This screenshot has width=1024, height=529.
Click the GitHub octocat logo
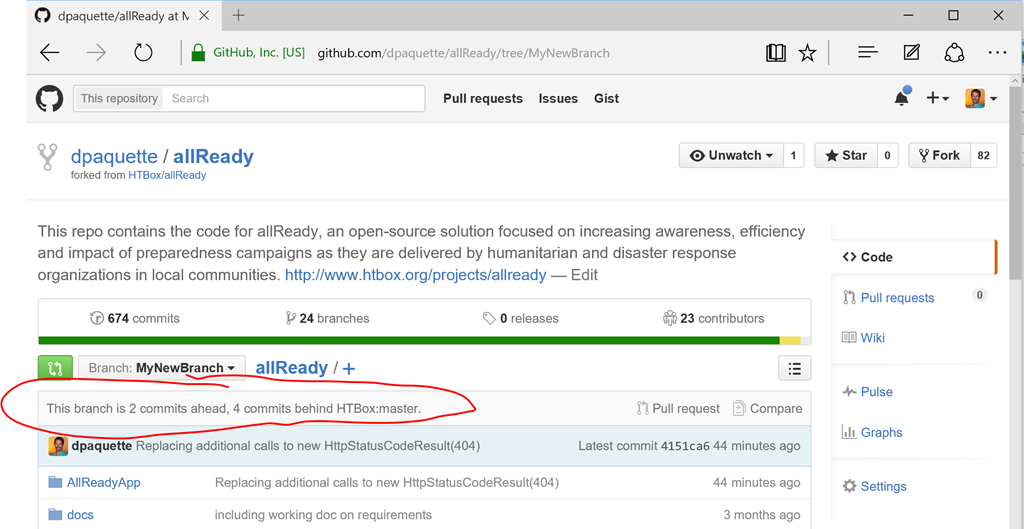pyautogui.click(x=49, y=99)
